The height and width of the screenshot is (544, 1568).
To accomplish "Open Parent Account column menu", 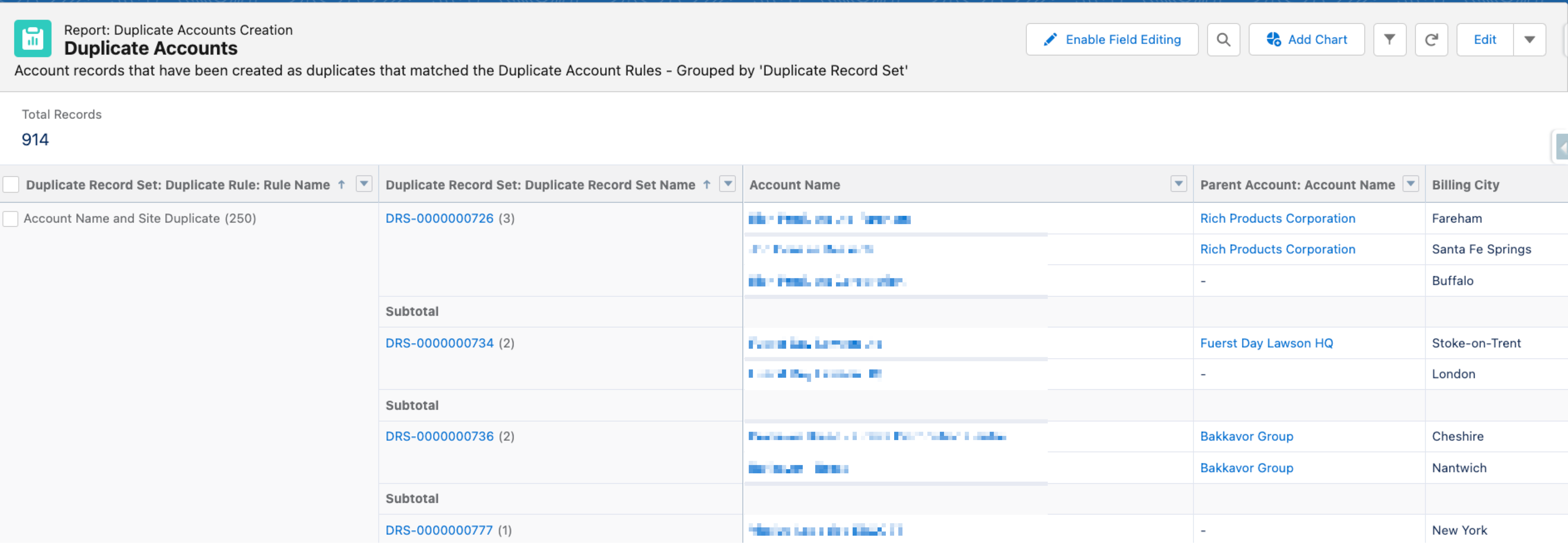I will click(x=1411, y=184).
